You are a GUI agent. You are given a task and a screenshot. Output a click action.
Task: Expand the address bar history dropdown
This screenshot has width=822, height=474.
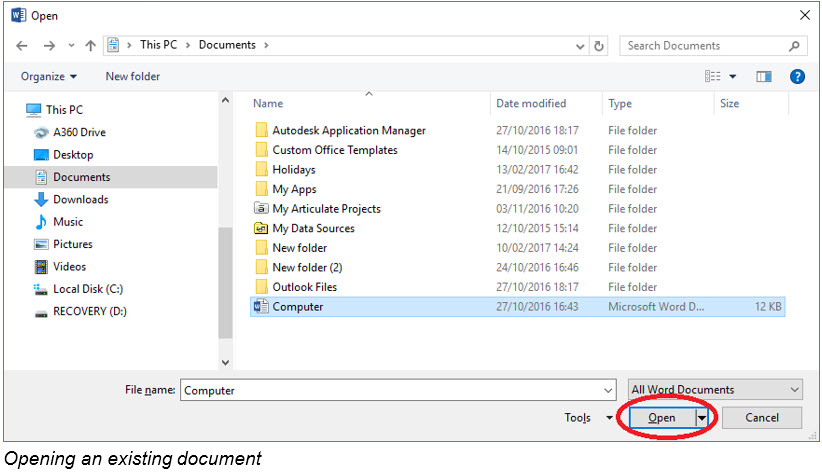point(580,46)
